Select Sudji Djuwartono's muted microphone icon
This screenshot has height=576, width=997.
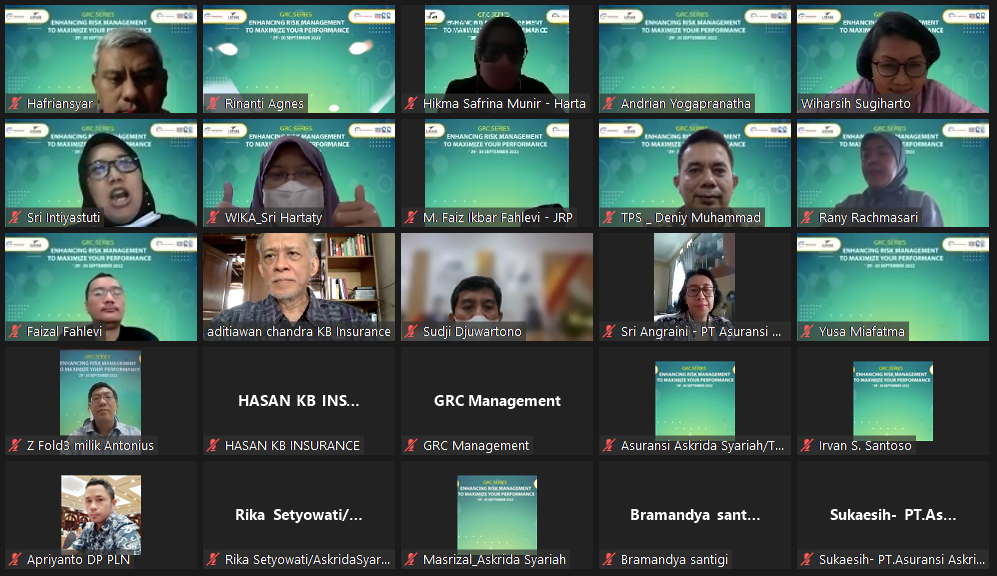[x=411, y=332]
